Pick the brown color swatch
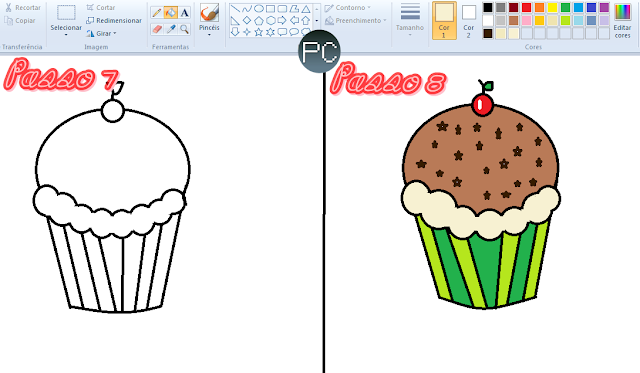Image resolution: width=640 pixels, height=373 pixels. [x=513, y=20]
